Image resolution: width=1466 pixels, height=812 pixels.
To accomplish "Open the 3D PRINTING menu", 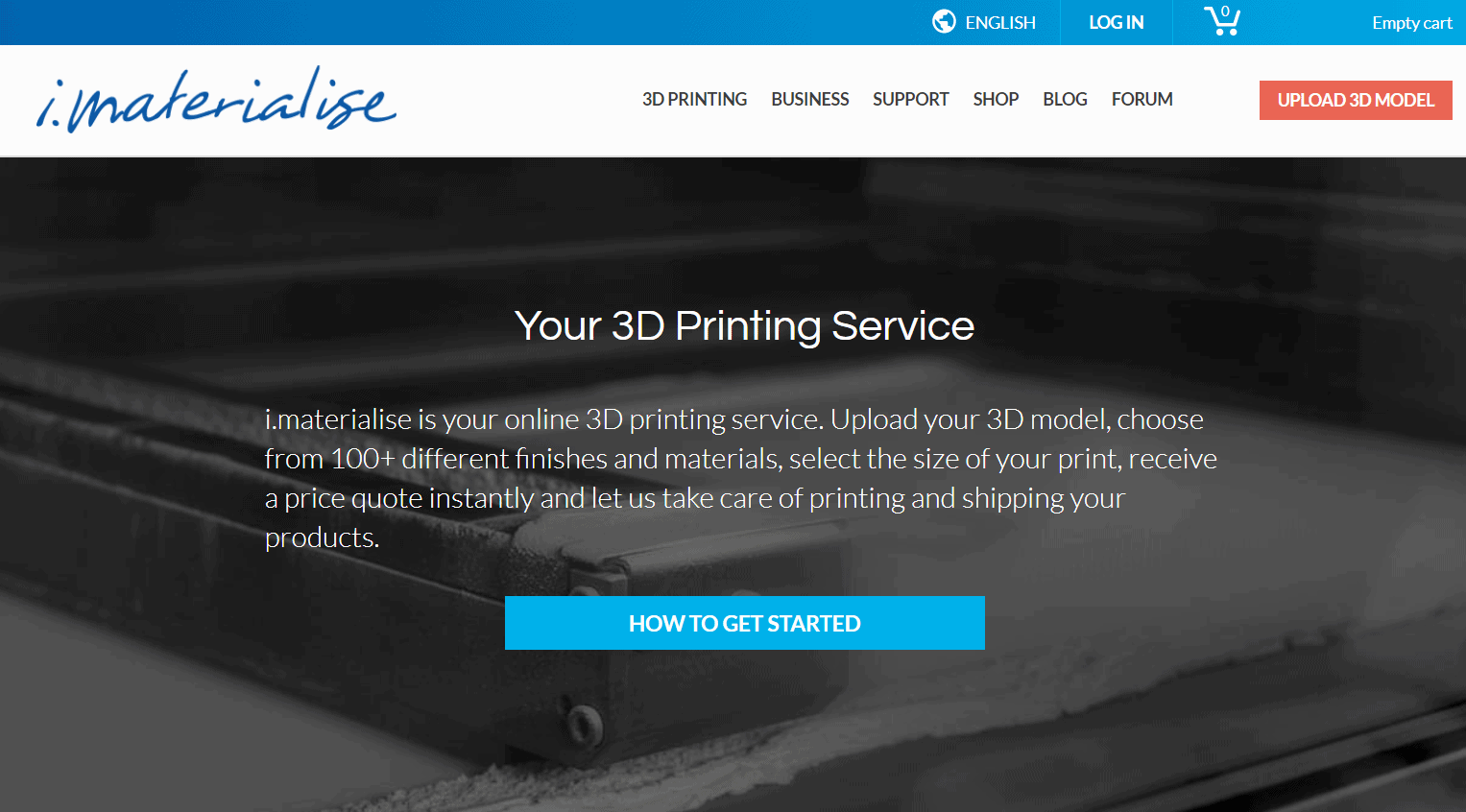I will 694,99.
